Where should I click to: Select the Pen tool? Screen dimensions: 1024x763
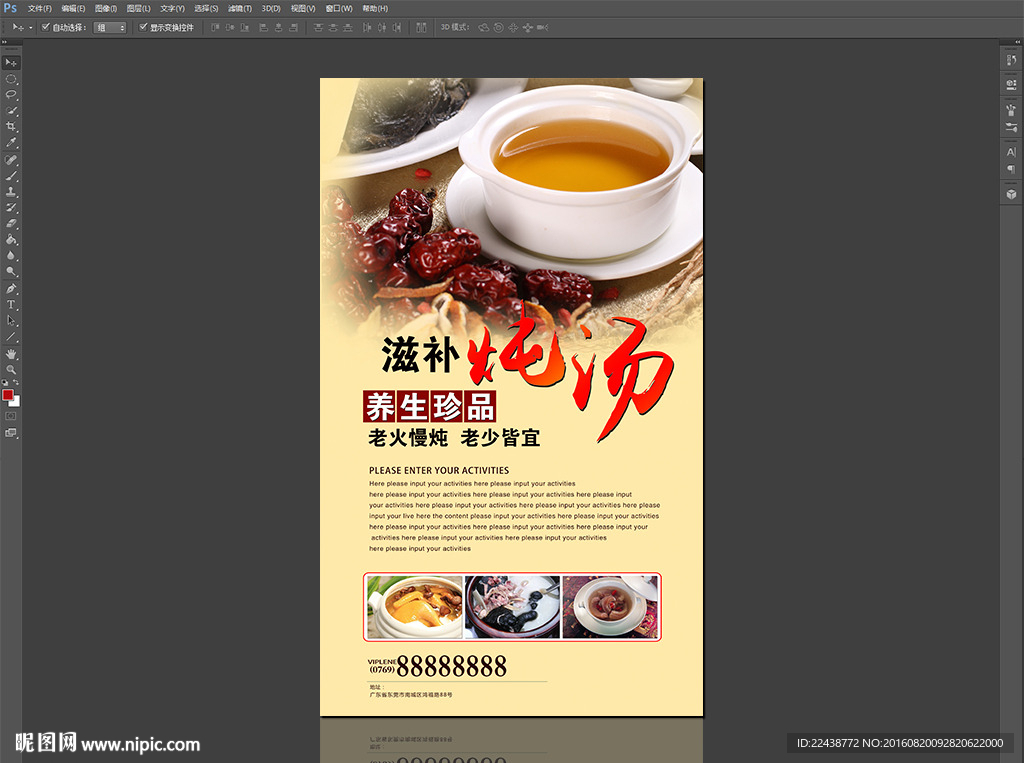tap(11, 289)
